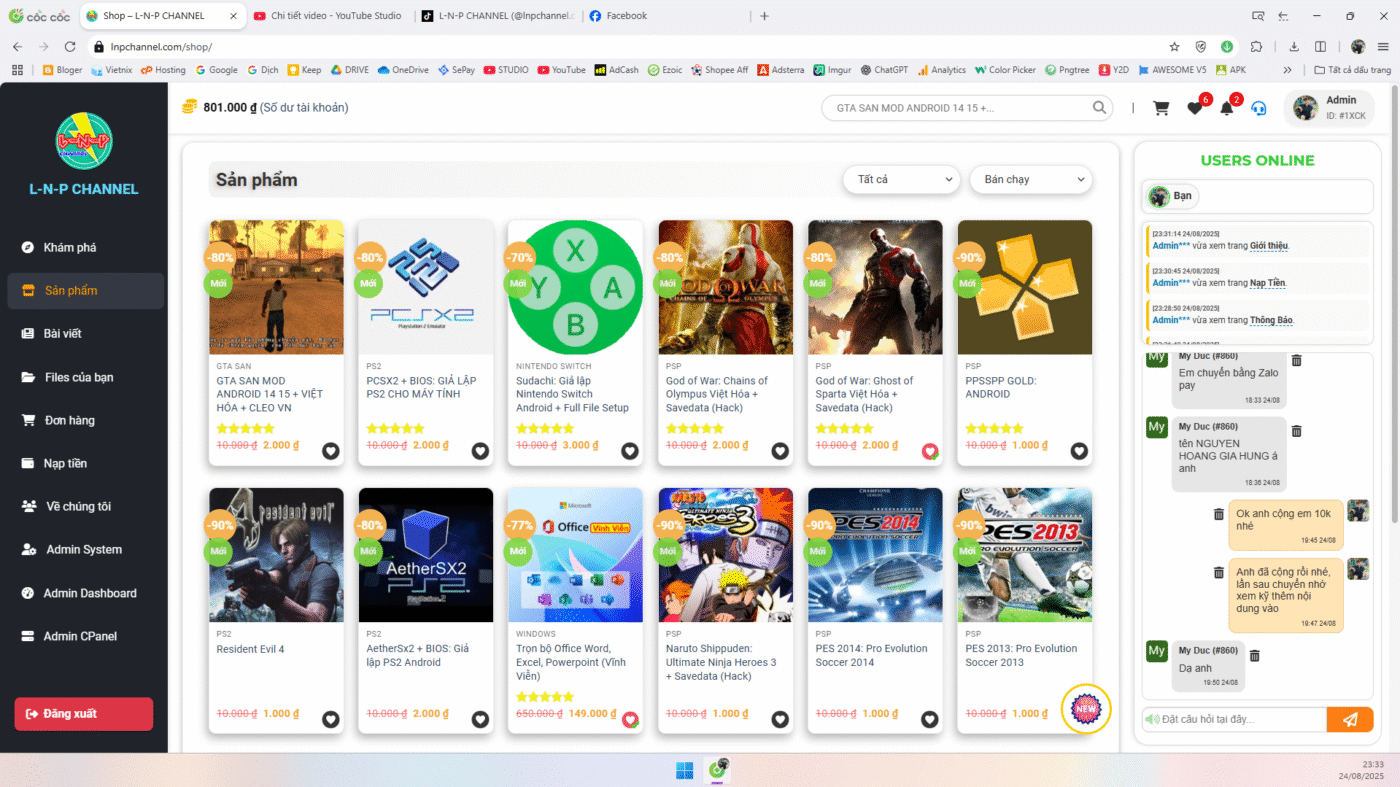Send chat message with paper plane button
Image resolution: width=1400 pixels, height=787 pixels.
[x=1350, y=719]
